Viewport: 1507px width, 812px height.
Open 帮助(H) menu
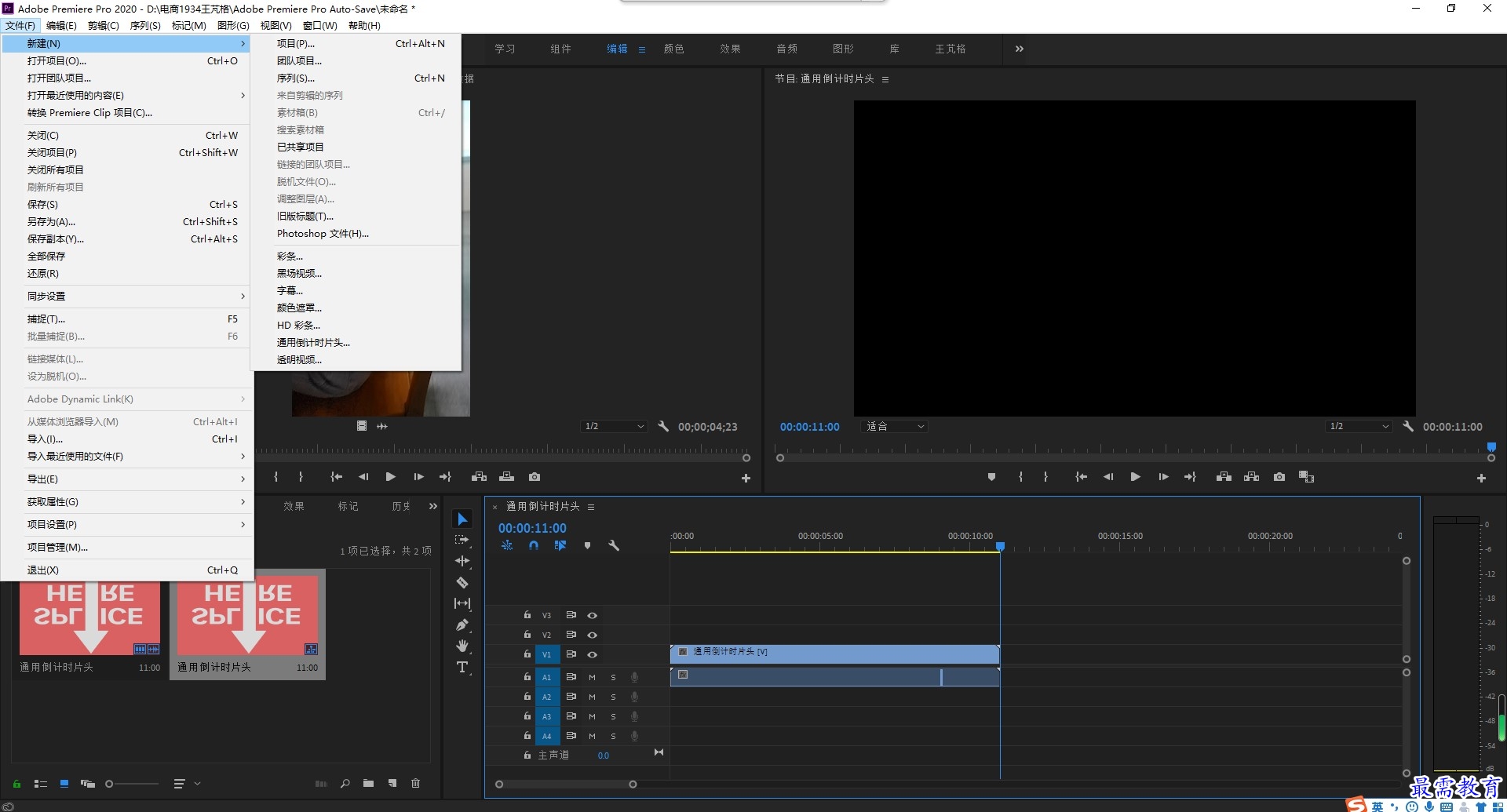(x=364, y=25)
